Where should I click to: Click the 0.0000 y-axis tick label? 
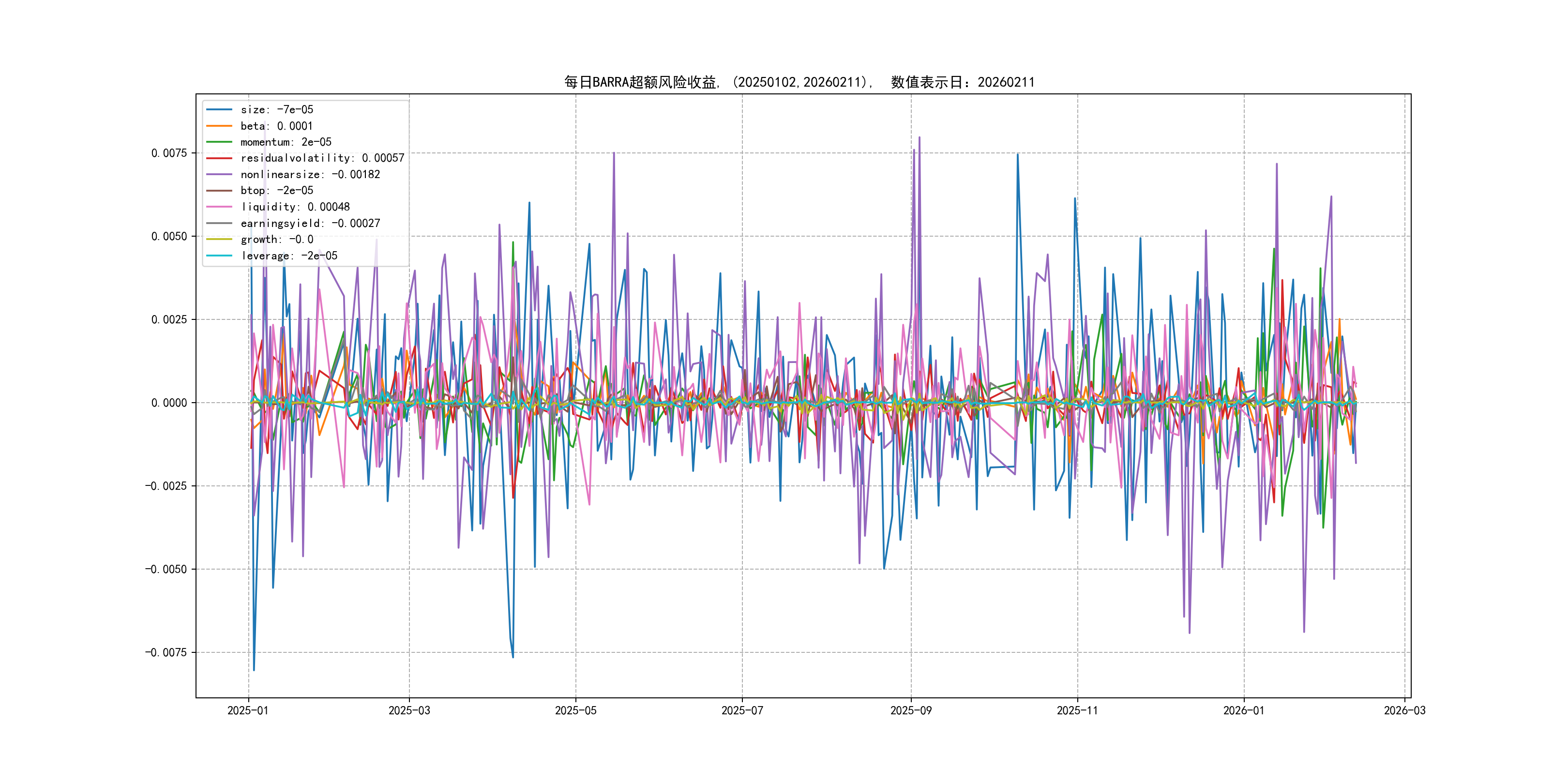point(169,402)
